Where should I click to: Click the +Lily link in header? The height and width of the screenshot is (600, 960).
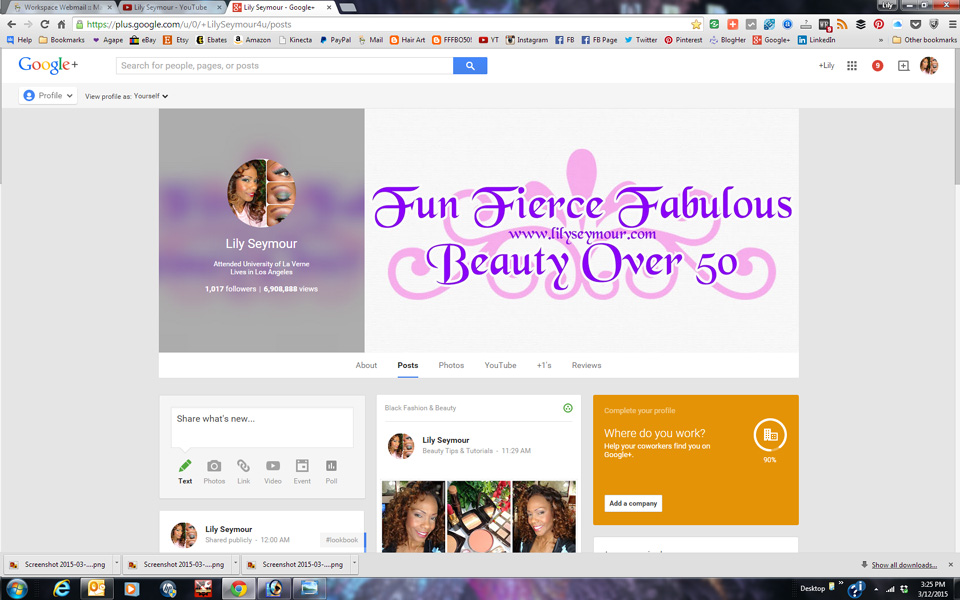tap(827, 66)
